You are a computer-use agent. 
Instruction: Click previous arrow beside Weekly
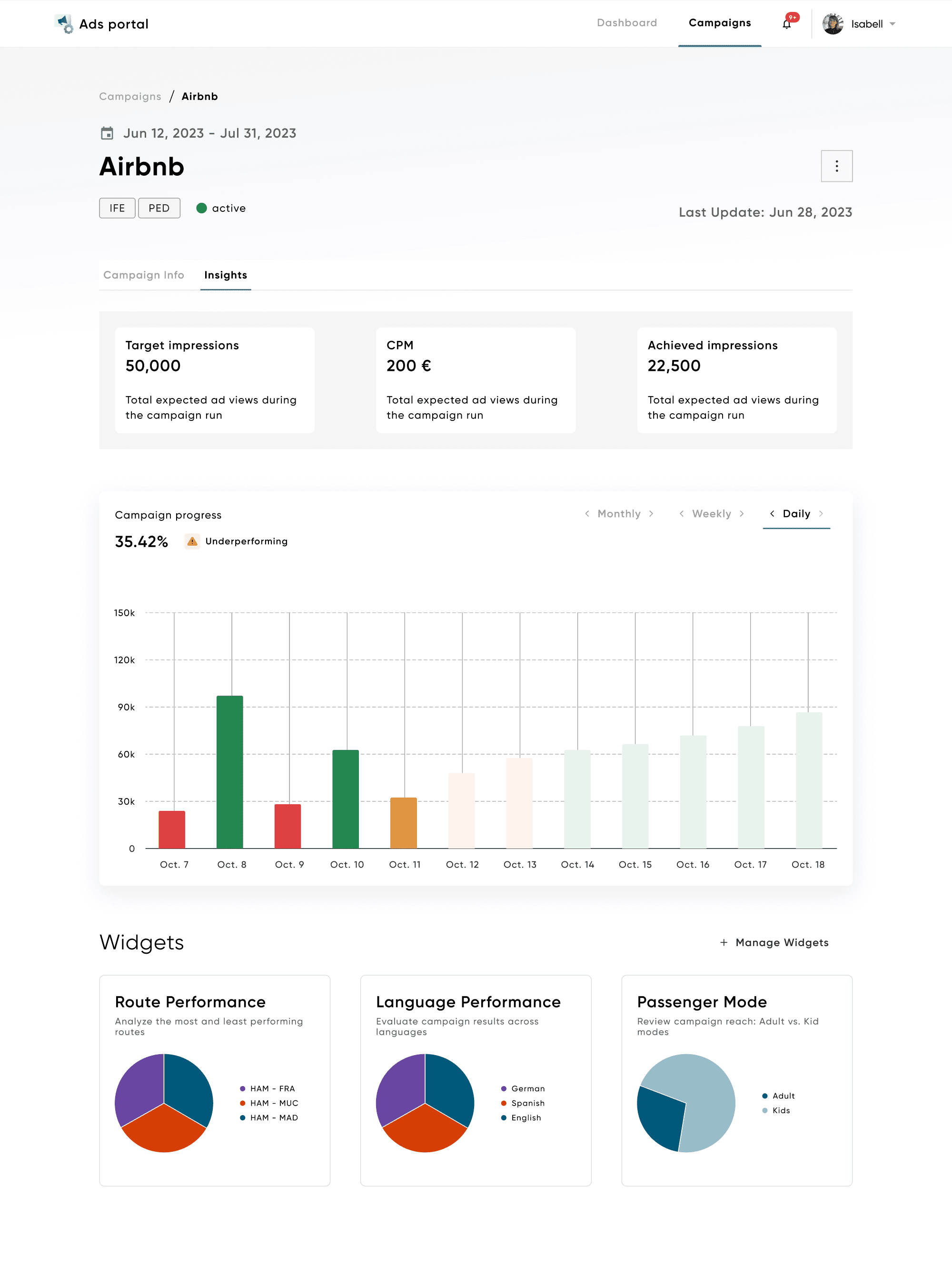(682, 514)
